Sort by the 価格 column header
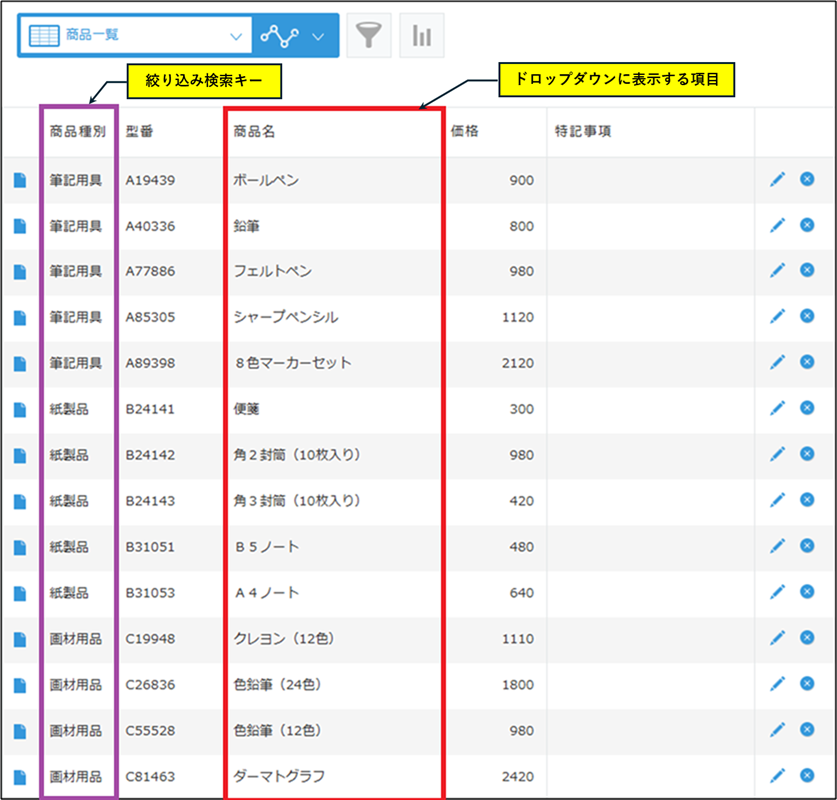 pyautogui.click(x=465, y=131)
